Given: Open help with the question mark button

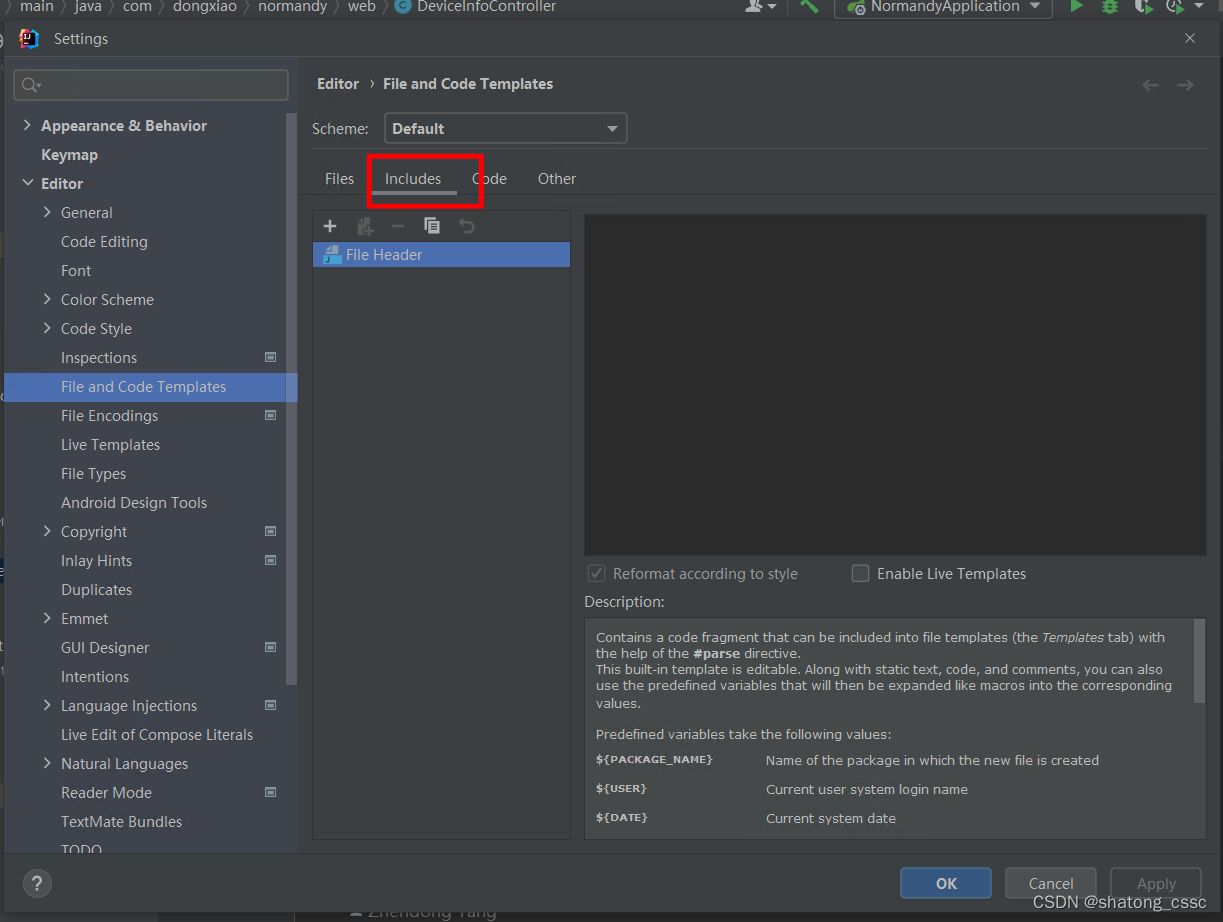Looking at the screenshot, I should coord(37,883).
